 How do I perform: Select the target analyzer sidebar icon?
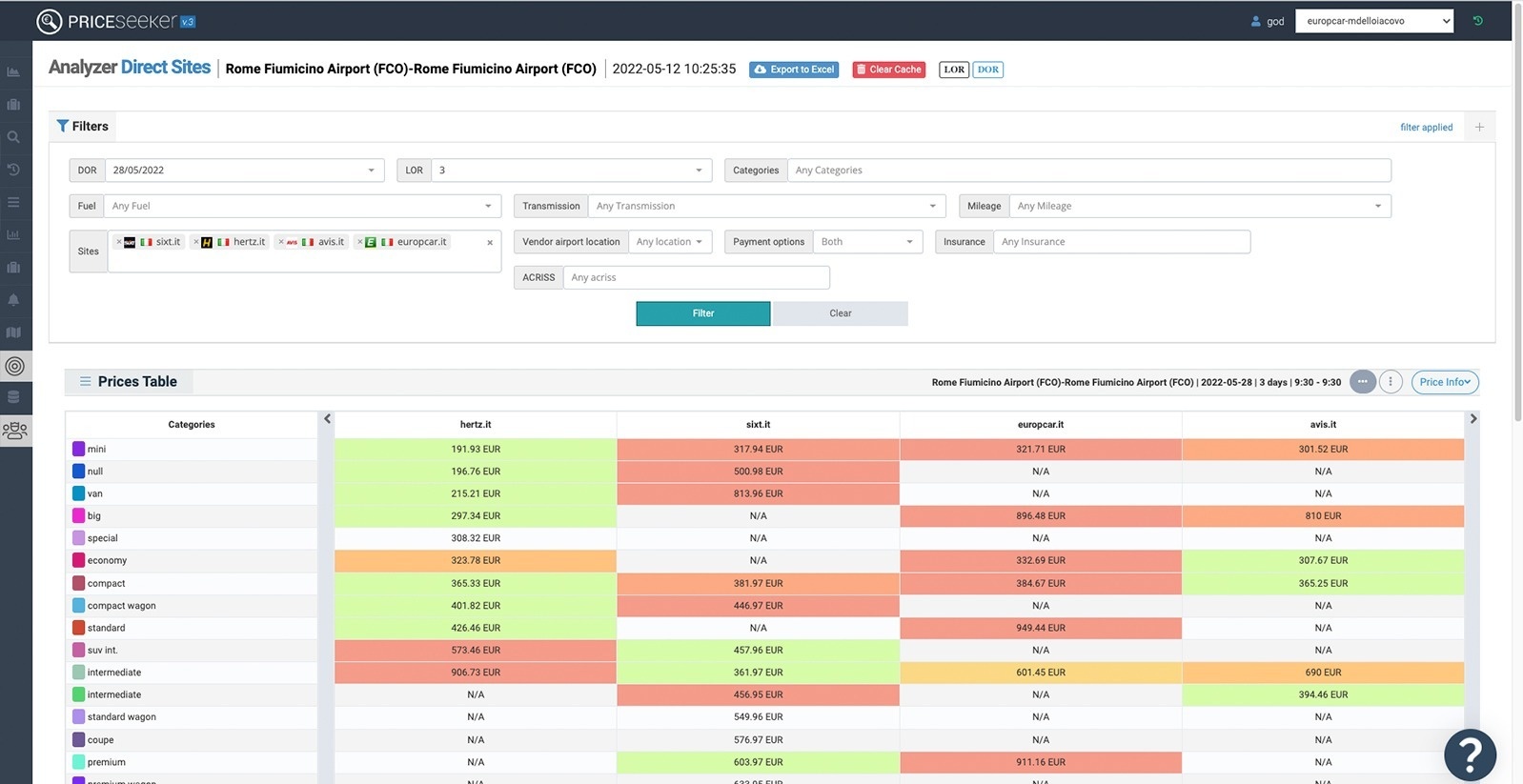click(x=15, y=366)
